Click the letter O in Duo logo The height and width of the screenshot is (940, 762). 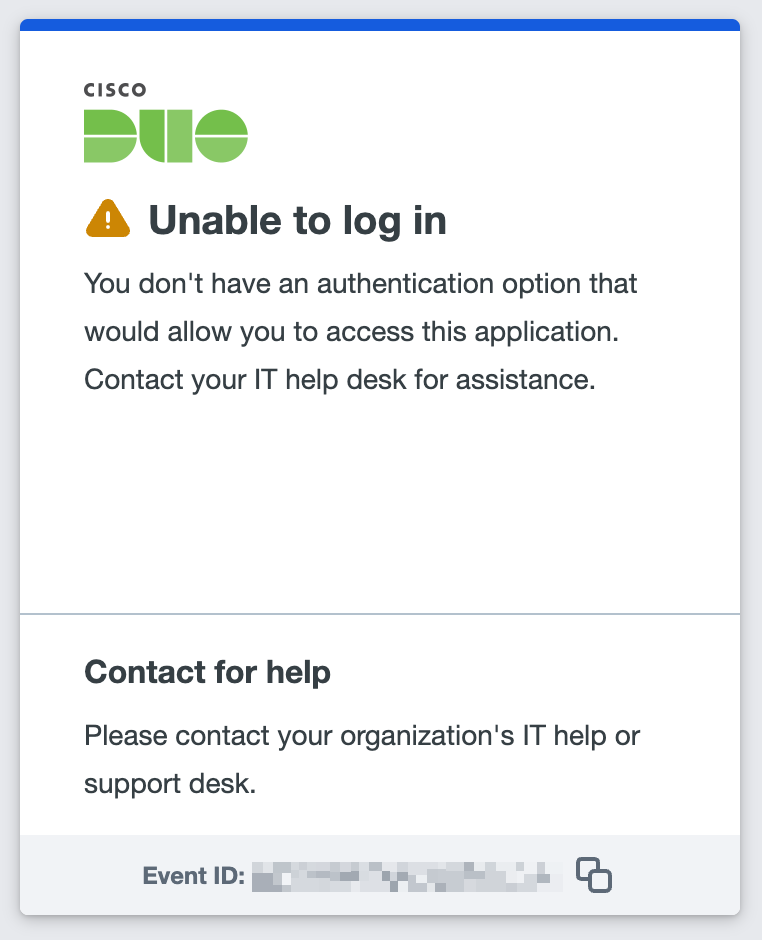pyautogui.click(x=220, y=136)
